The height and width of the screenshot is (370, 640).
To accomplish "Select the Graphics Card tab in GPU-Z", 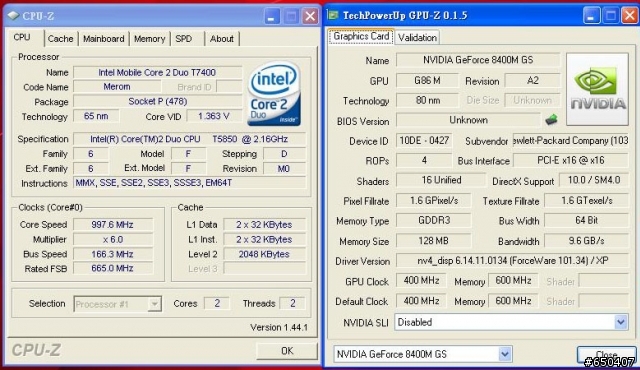I will pyautogui.click(x=361, y=36).
